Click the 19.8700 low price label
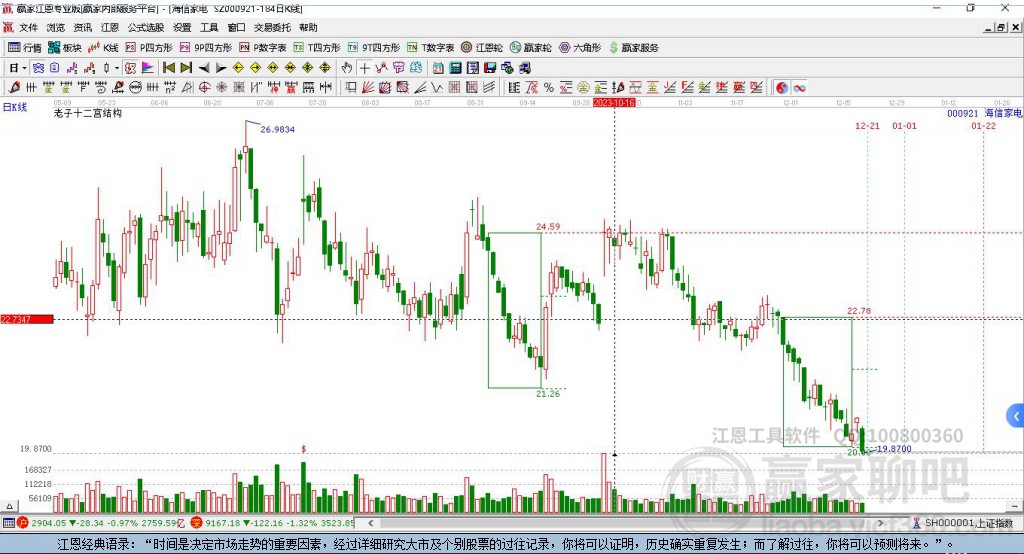The width and height of the screenshot is (1024, 554). coord(893,449)
